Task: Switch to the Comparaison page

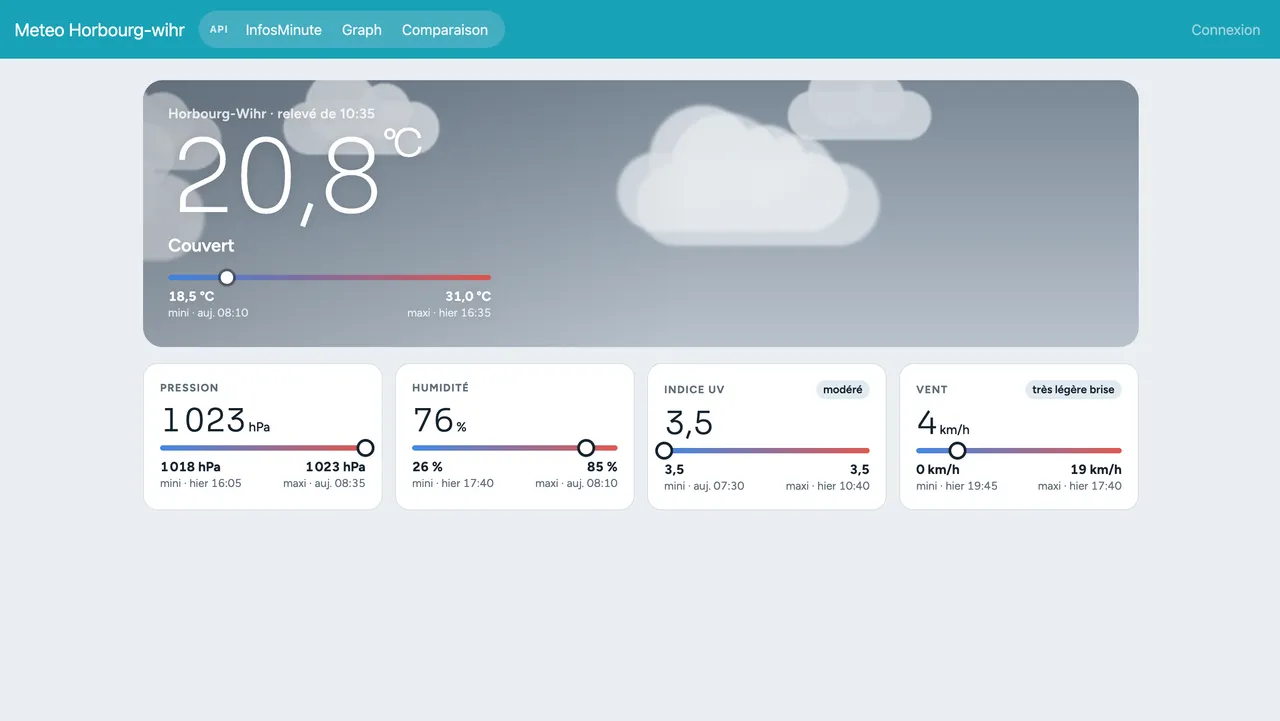Action: click(x=445, y=30)
